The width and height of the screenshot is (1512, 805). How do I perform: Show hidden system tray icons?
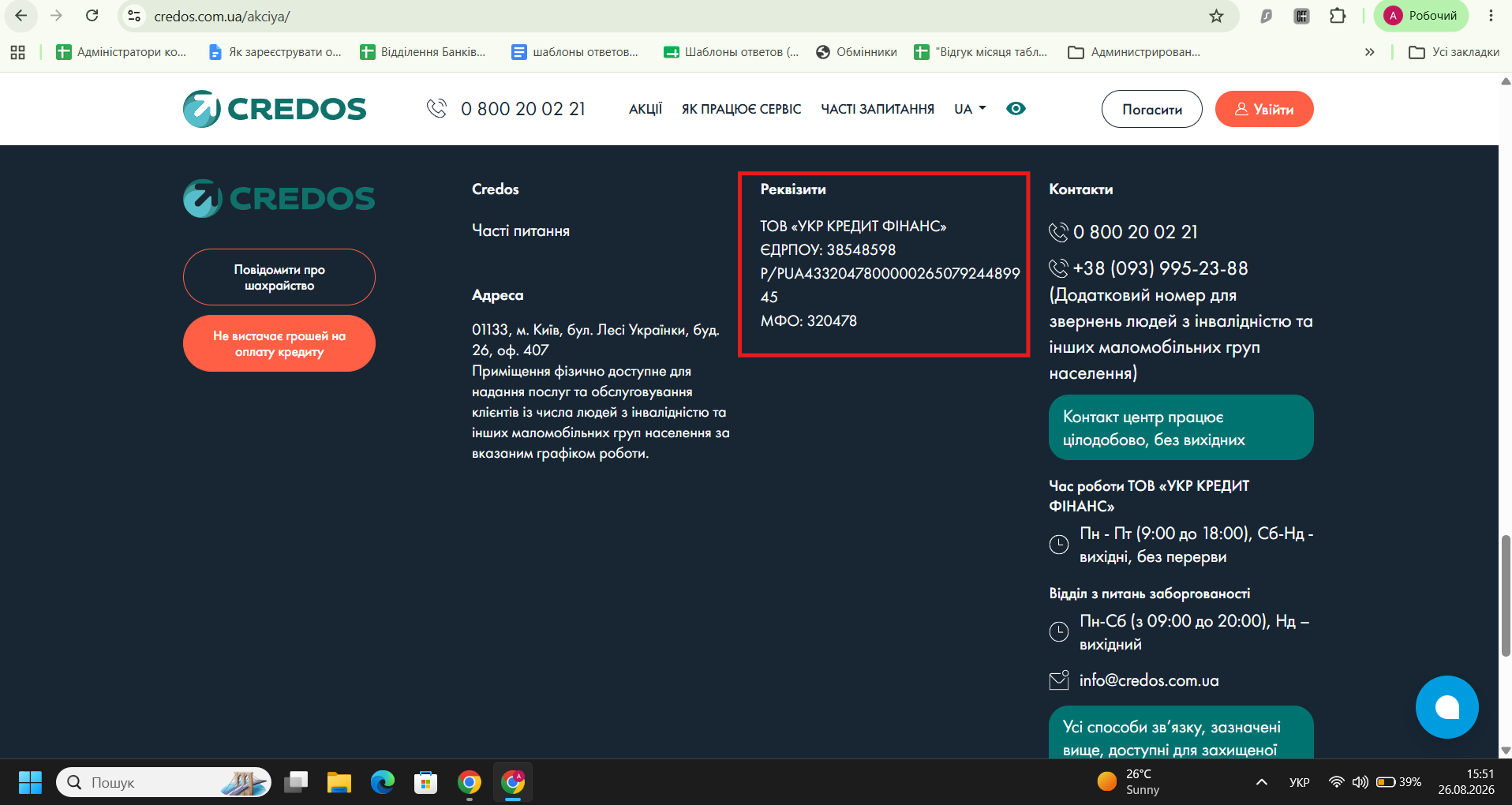(x=1262, y=782)
